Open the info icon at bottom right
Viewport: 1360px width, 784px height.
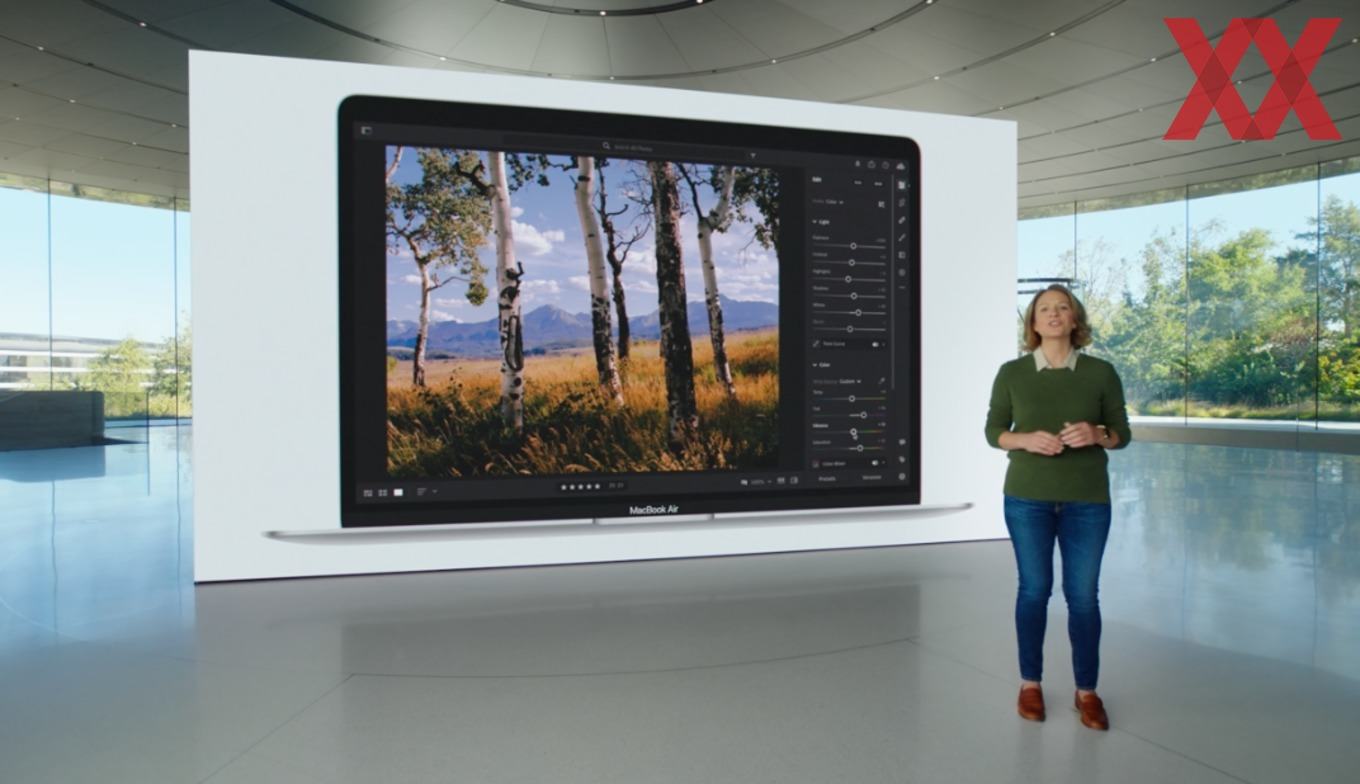coord(902,476)
